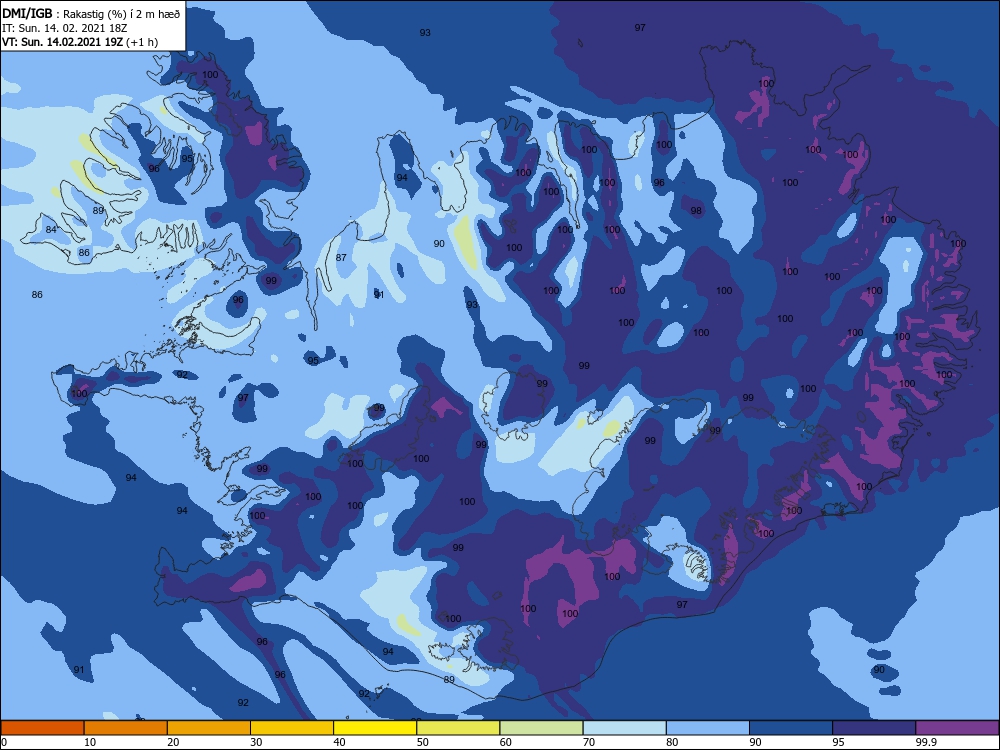Image resolution: width=1000 pixels, height=750 pixels.
Task: Click the '30' legend tick label
Action: [x=256, y=742]
